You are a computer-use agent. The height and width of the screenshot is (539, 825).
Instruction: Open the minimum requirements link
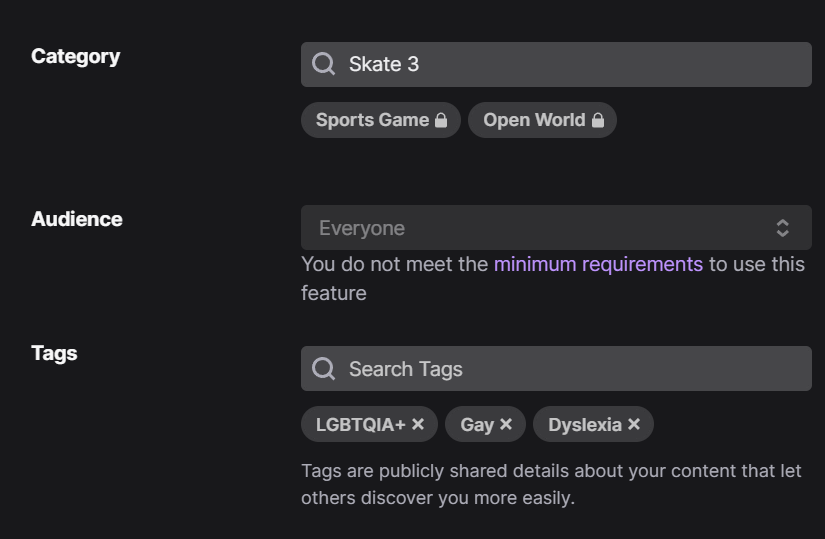598,264
